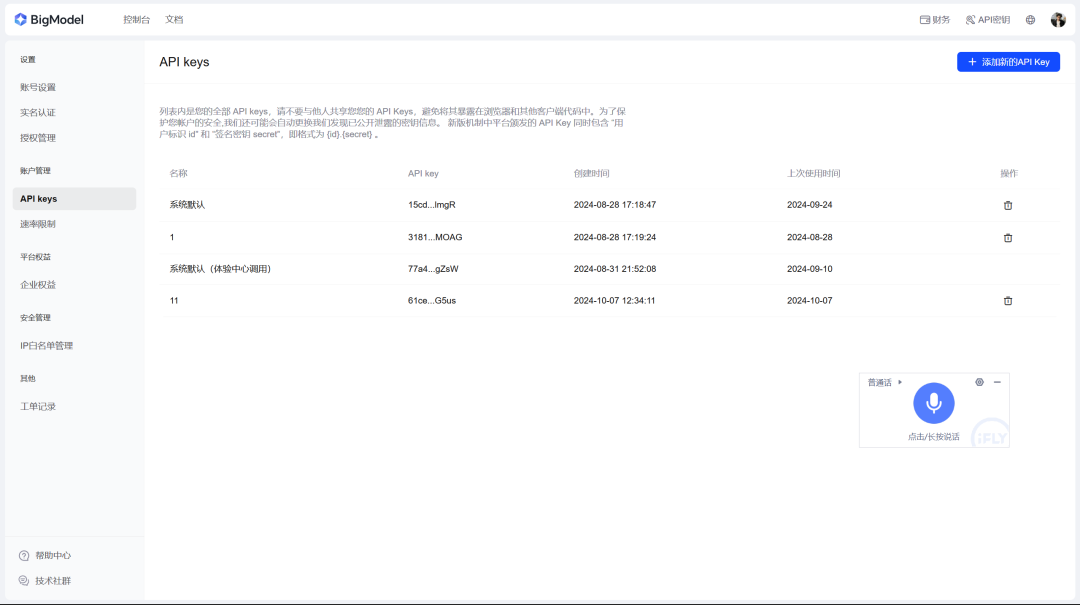Click the API keys page heading

(184, 62)
